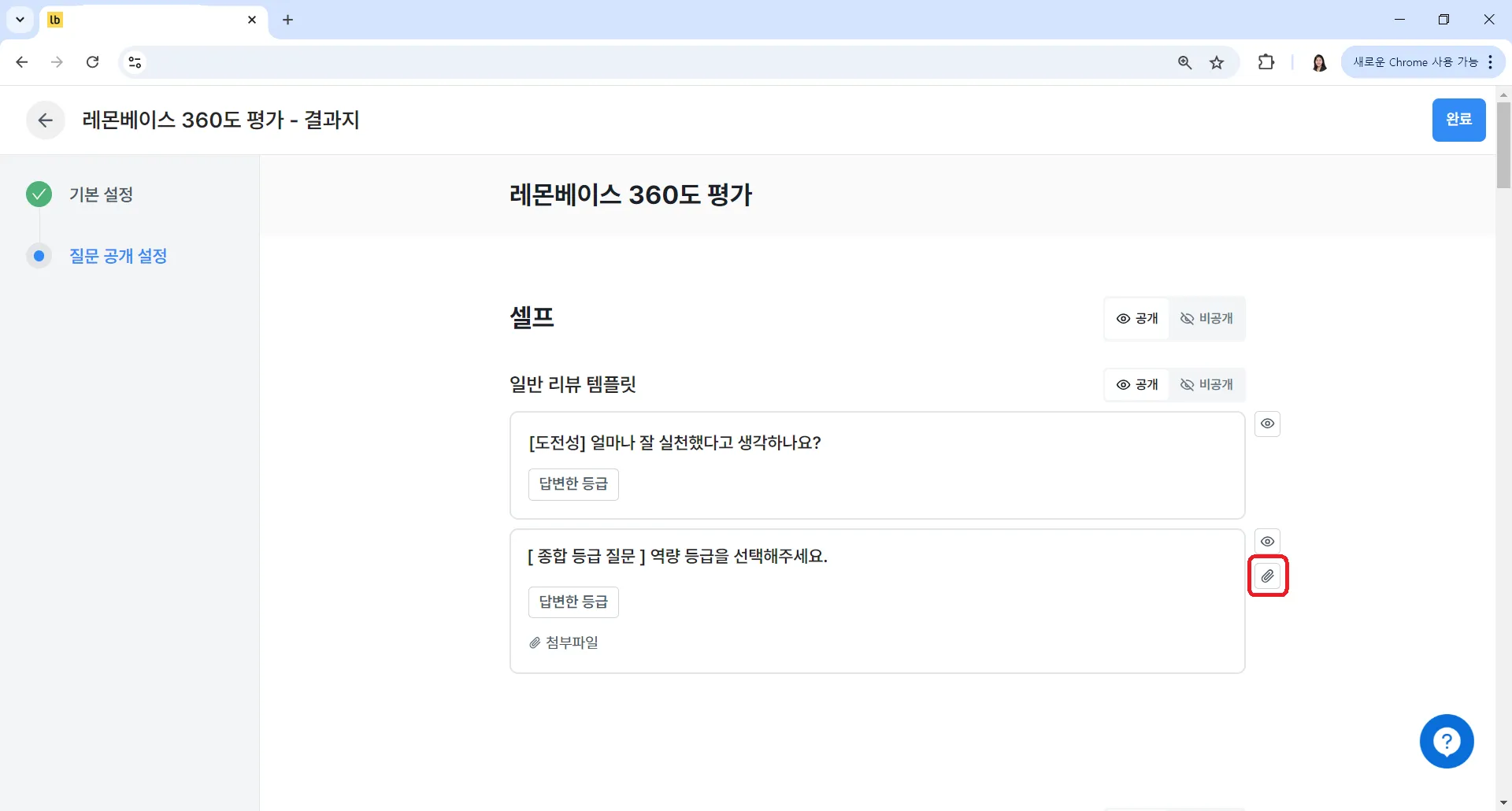Viewport: 1512px width, 811px height.
Task: Open the Chrome profile avatar
Action: [x=1319, y=62]
